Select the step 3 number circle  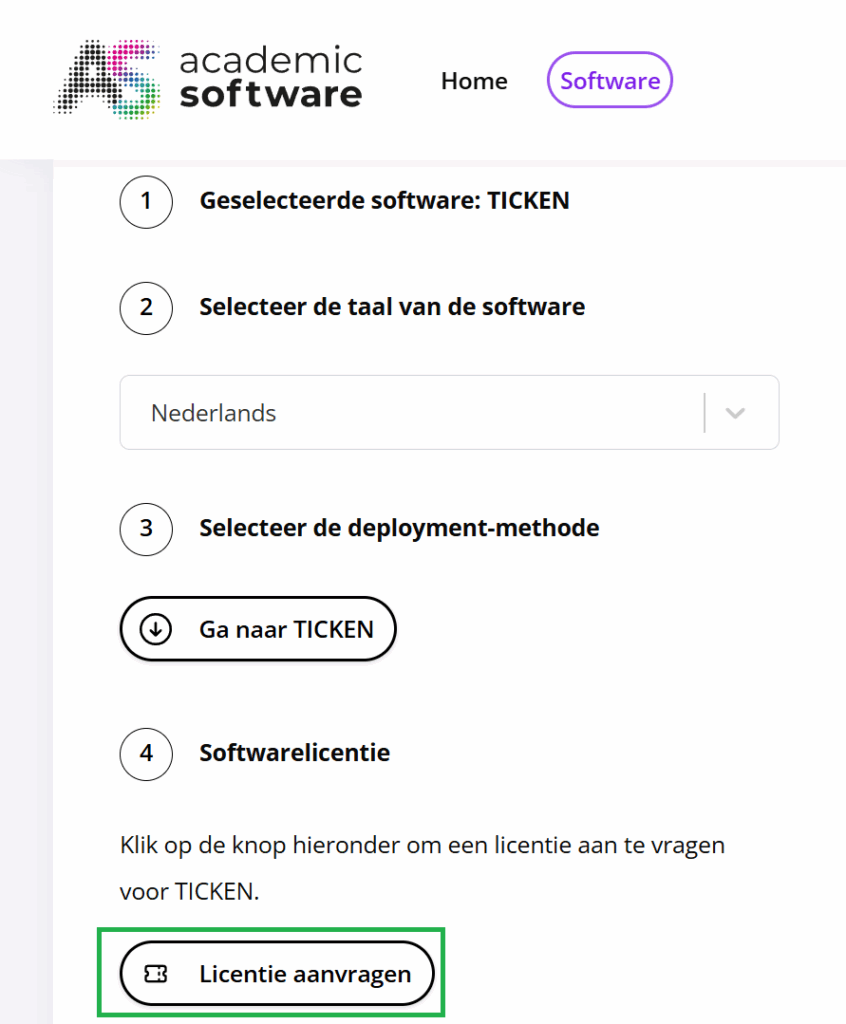coord(146,527)
